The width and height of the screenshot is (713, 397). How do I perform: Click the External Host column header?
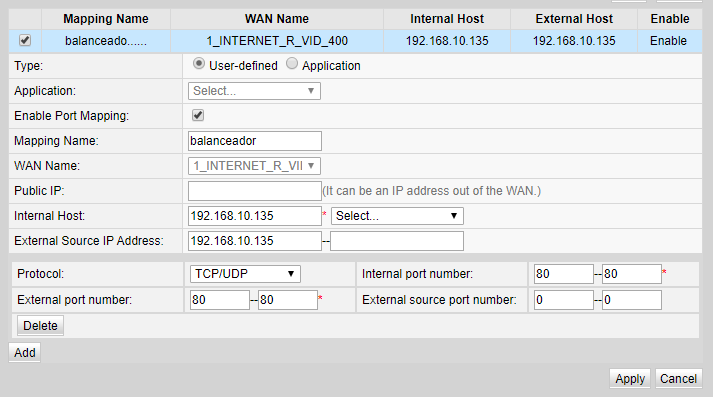(x=574, y=19)
